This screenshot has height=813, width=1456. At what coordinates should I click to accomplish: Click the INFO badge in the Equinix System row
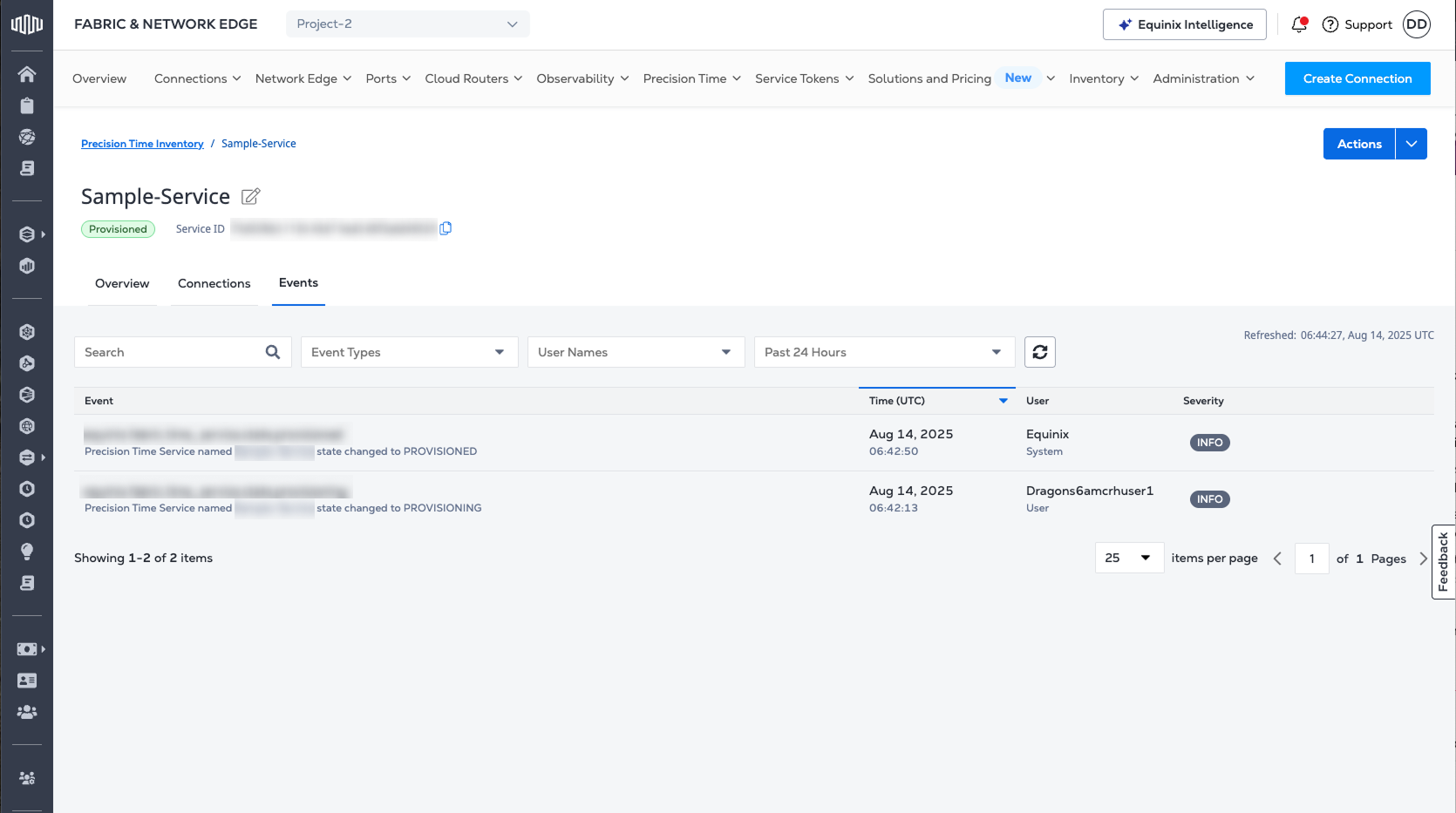click(x=1210, y=443)
